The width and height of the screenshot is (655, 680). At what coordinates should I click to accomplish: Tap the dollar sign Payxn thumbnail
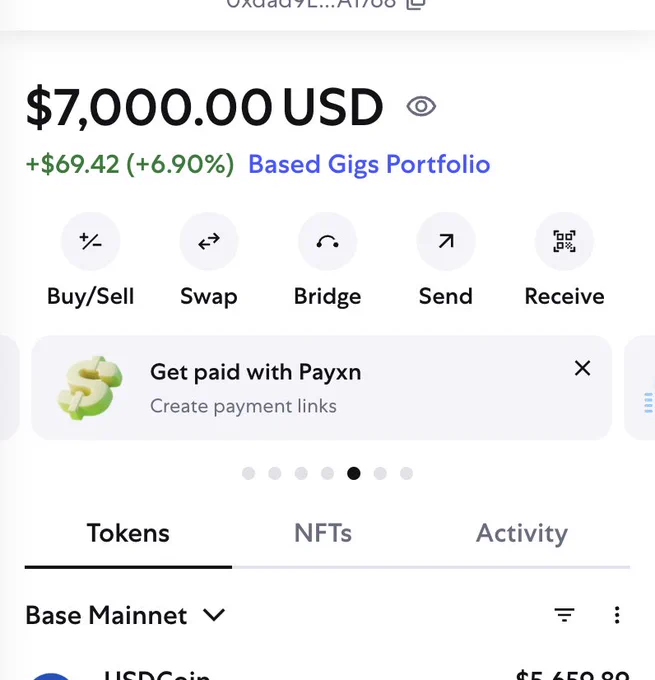click(x=90, y=388)
